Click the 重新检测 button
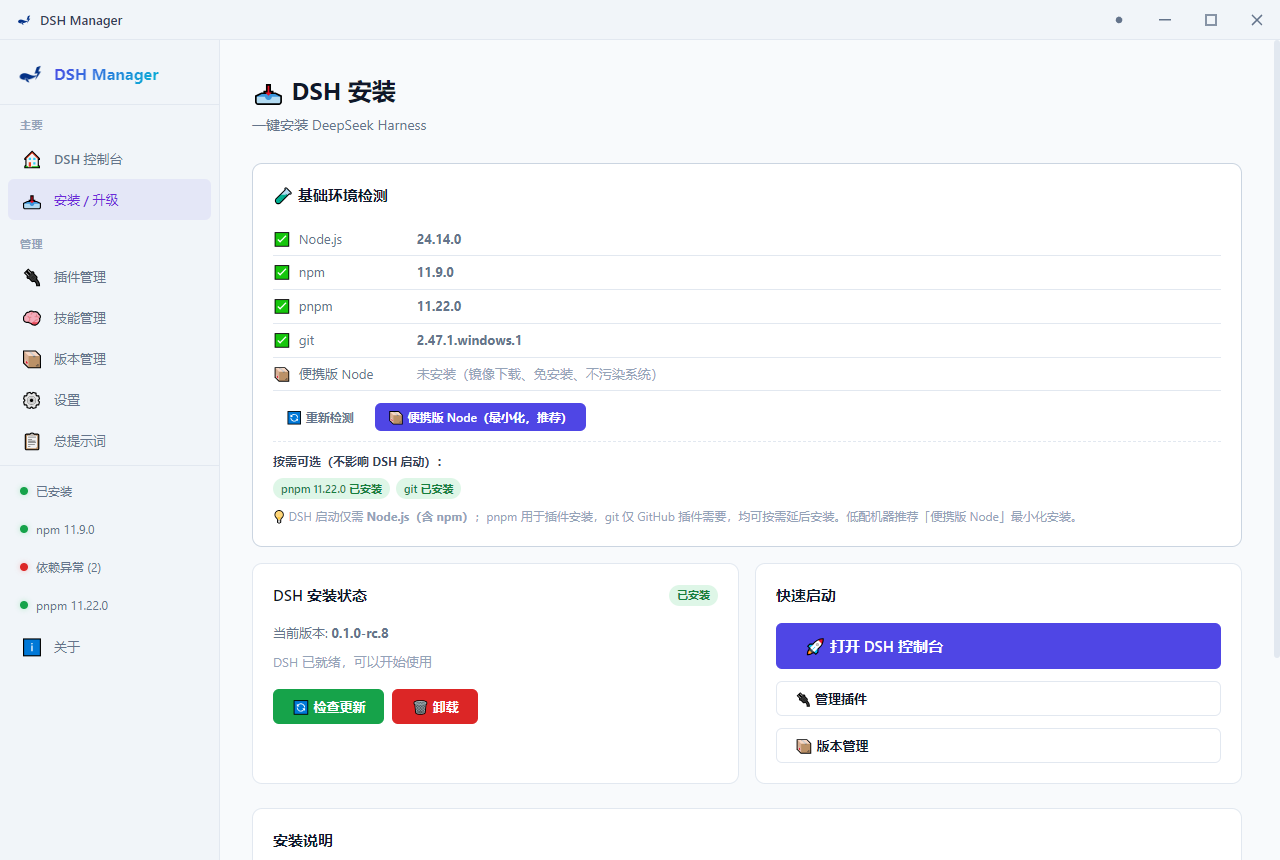Viewport: 1280px width, 860px height. 320,417
